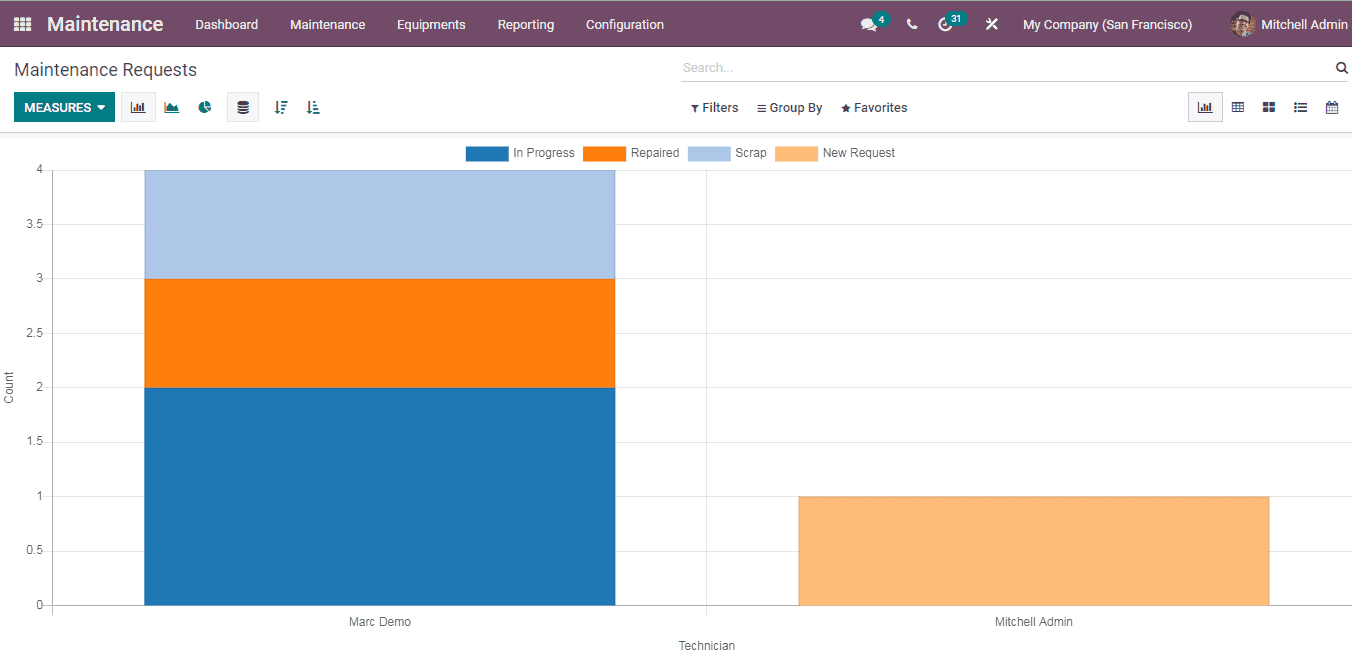
Task: Switch to the kanban view
Action: (x=1268, y=107)
